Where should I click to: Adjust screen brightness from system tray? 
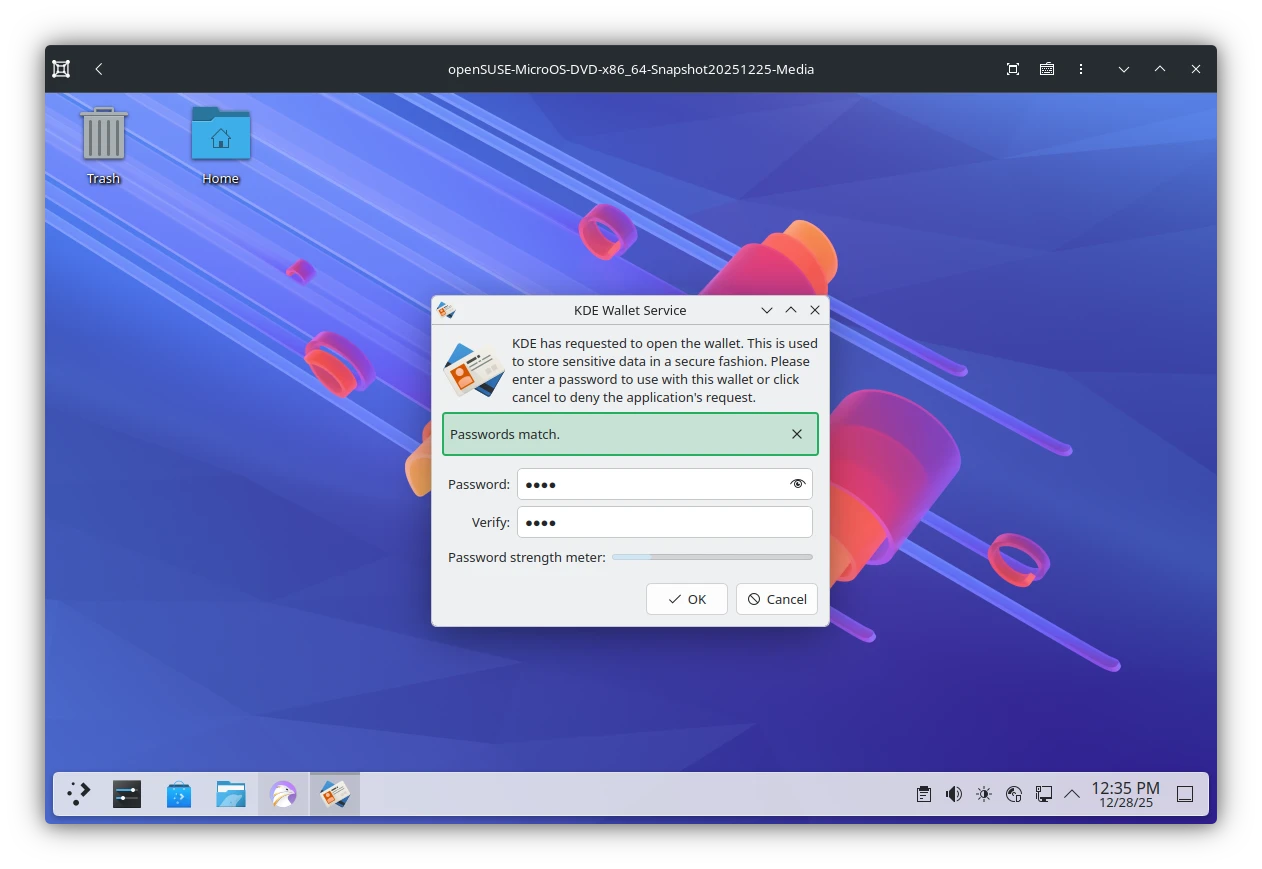(983, 793)
